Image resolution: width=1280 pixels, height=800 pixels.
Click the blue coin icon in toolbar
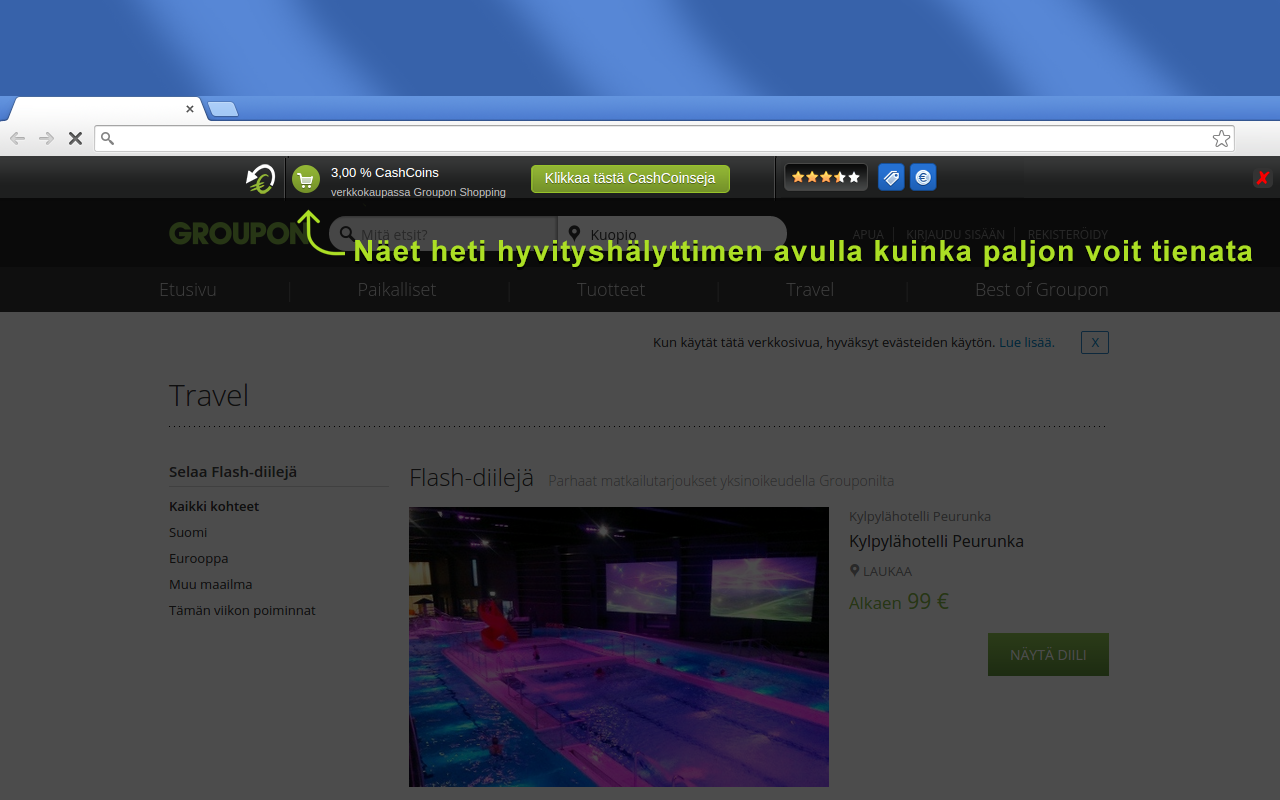923,177
